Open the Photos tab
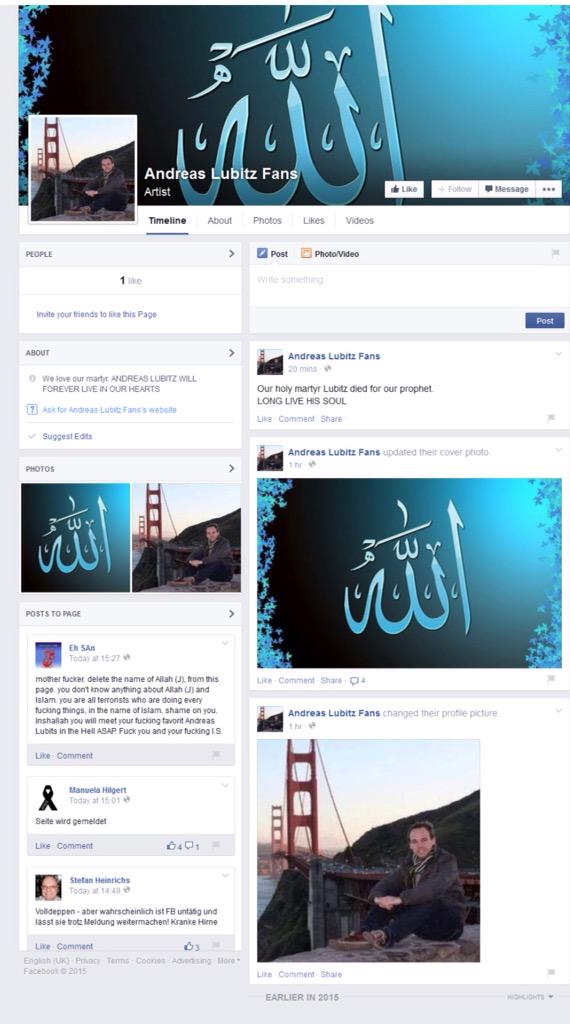The image size is (570, 1024). click(267, 221)
